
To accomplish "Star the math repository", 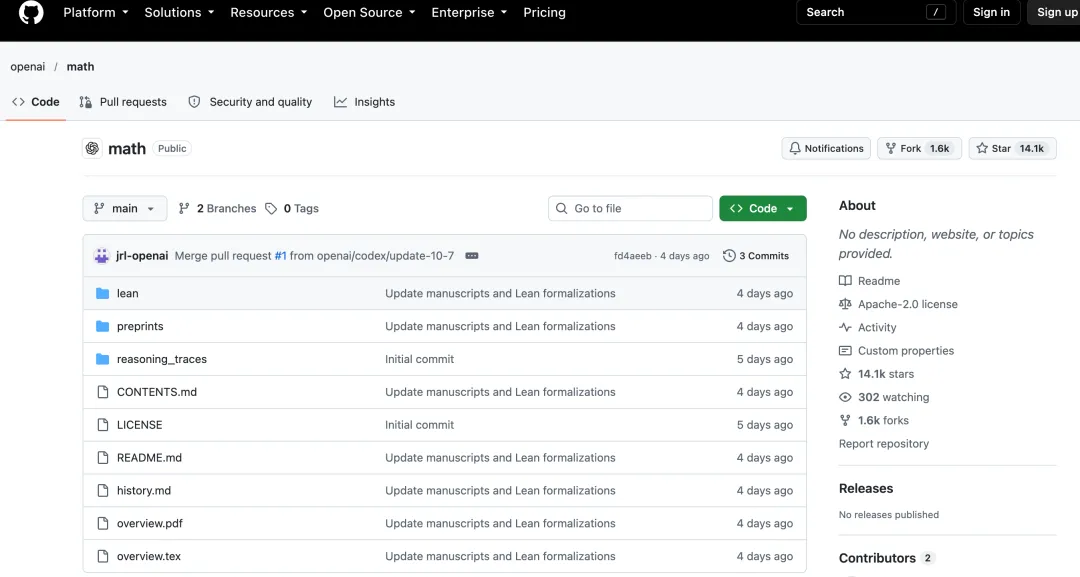I will [x=1012, y=149].
